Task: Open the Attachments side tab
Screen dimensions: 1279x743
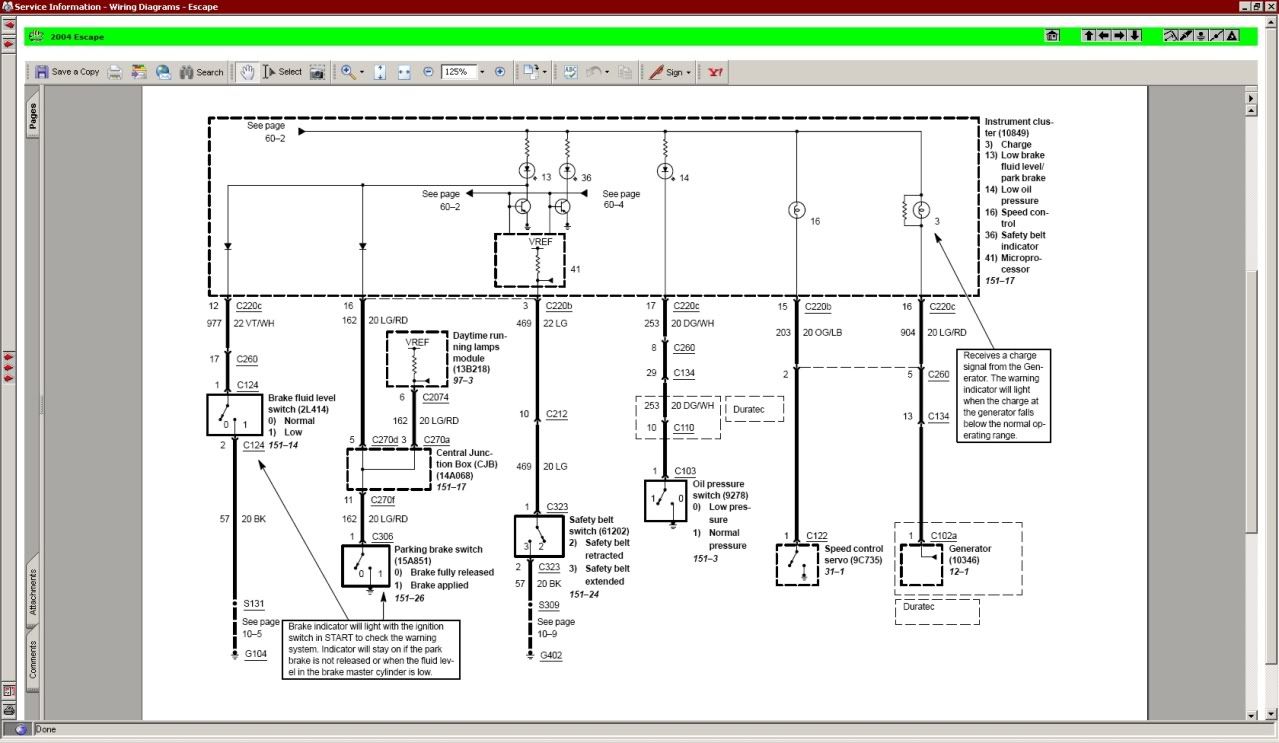Action: click(x=32, y=592)
